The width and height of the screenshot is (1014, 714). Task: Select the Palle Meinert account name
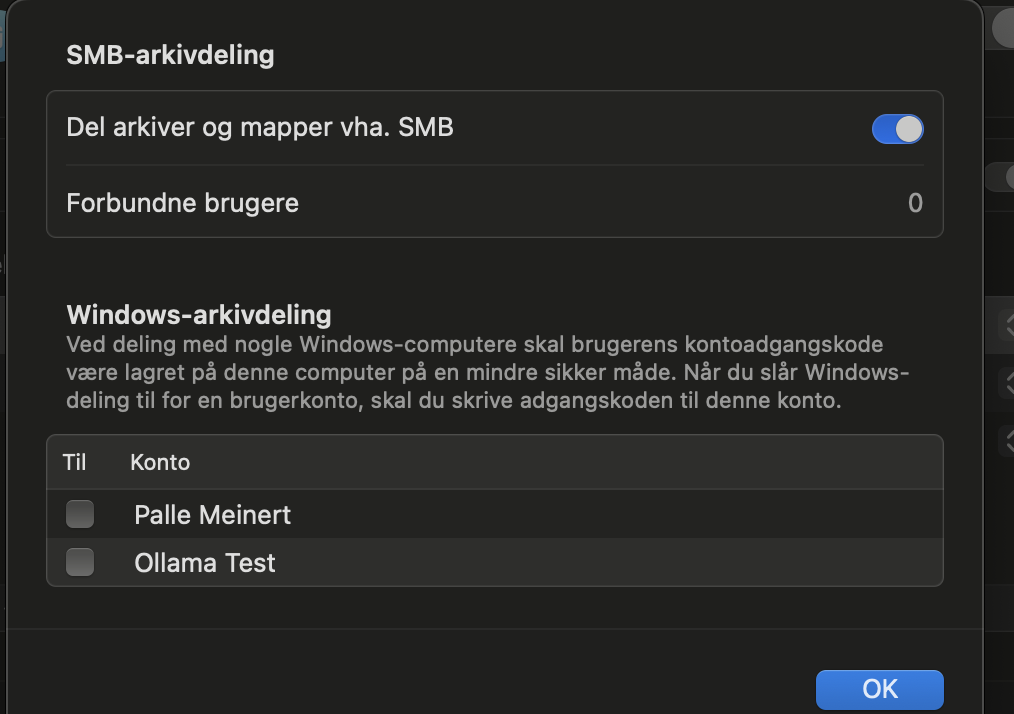pyautogui.click(x=212, y=515)
